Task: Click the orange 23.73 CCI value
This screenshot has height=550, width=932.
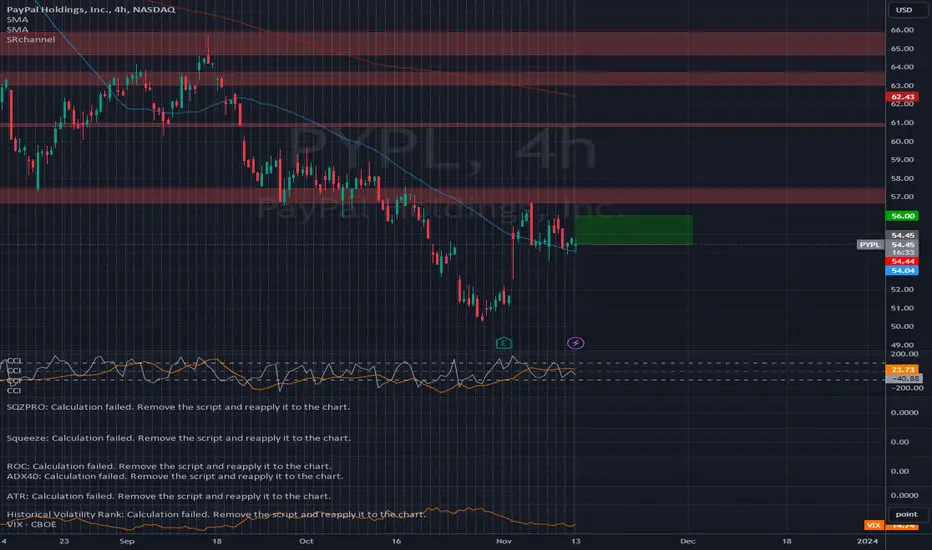Action: pos(902,370)
